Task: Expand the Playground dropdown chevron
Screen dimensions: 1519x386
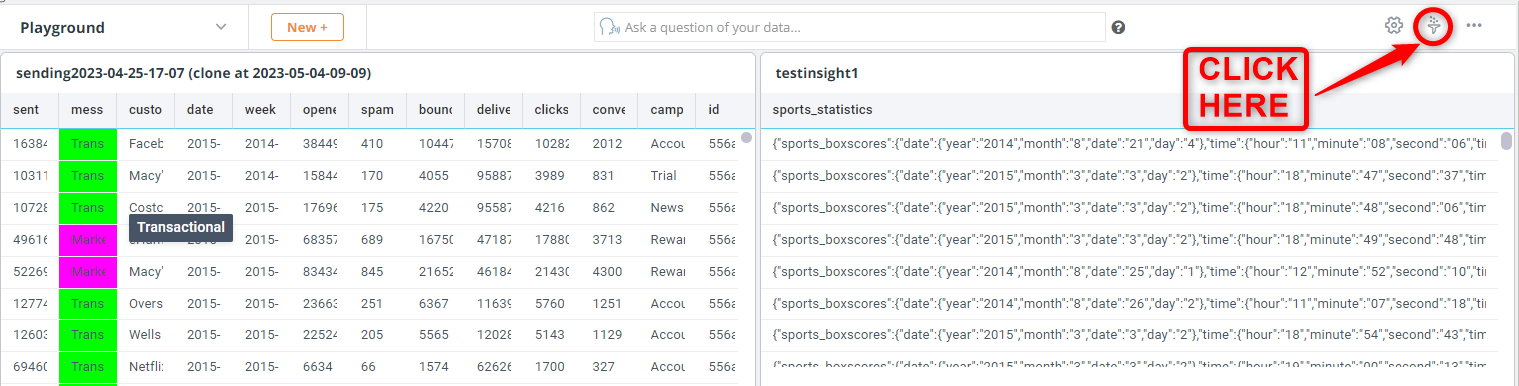Action: pyautogui.click(x=221, y=28)
